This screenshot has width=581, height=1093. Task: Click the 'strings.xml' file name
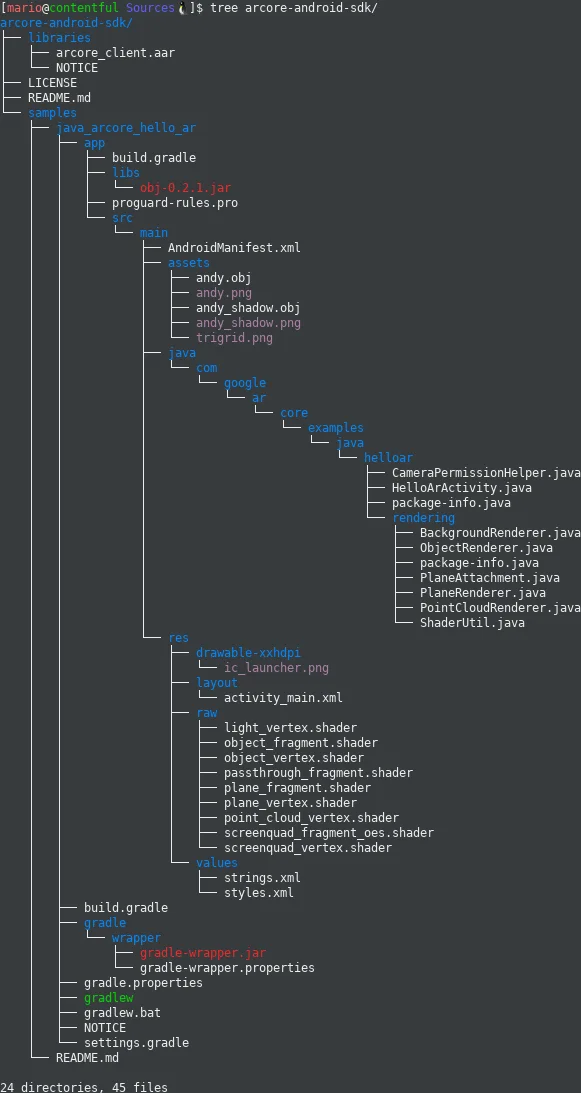pos(262,880)
